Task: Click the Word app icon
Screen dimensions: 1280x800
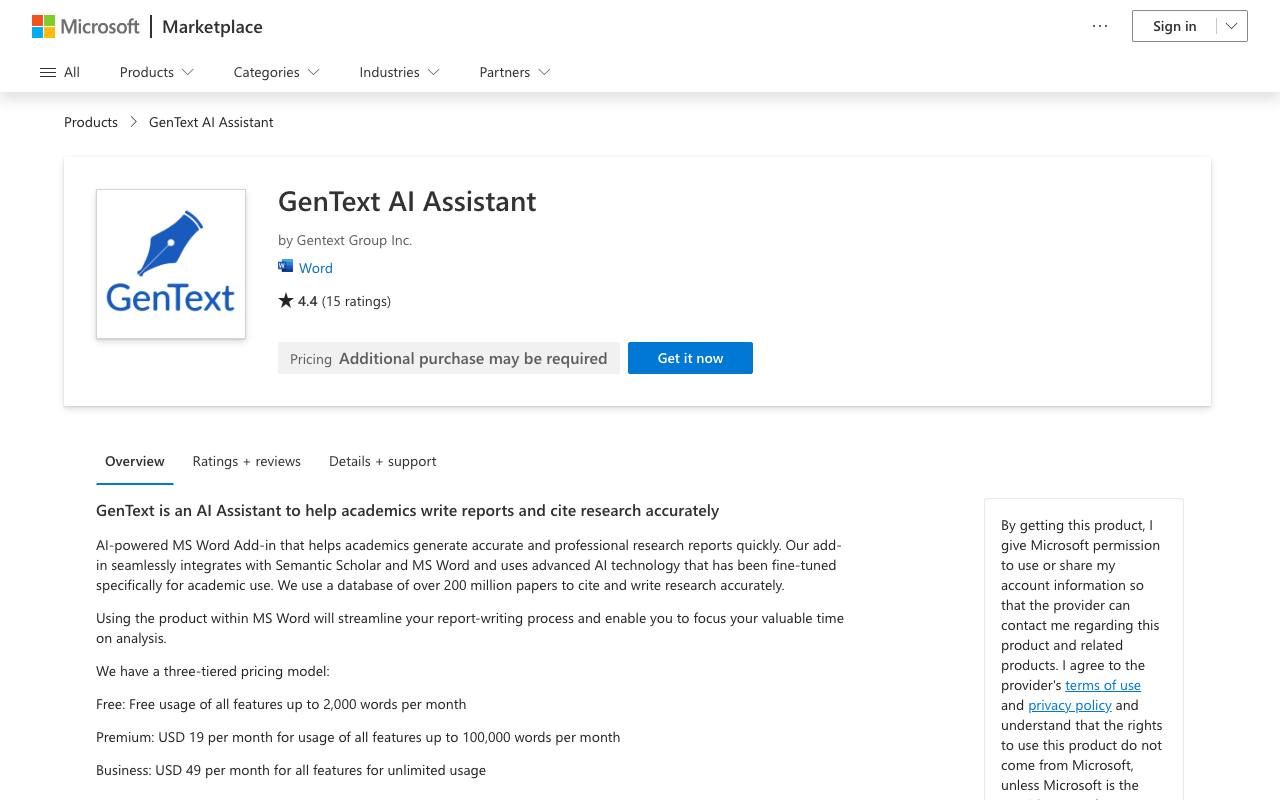Action: (x=285, y=266)
